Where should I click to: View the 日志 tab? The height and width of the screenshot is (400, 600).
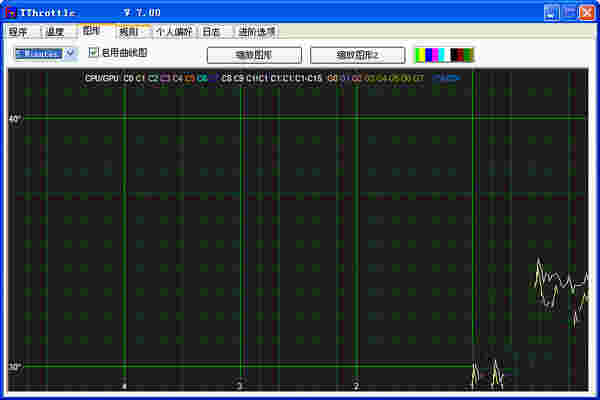click(x=212, y=32)
